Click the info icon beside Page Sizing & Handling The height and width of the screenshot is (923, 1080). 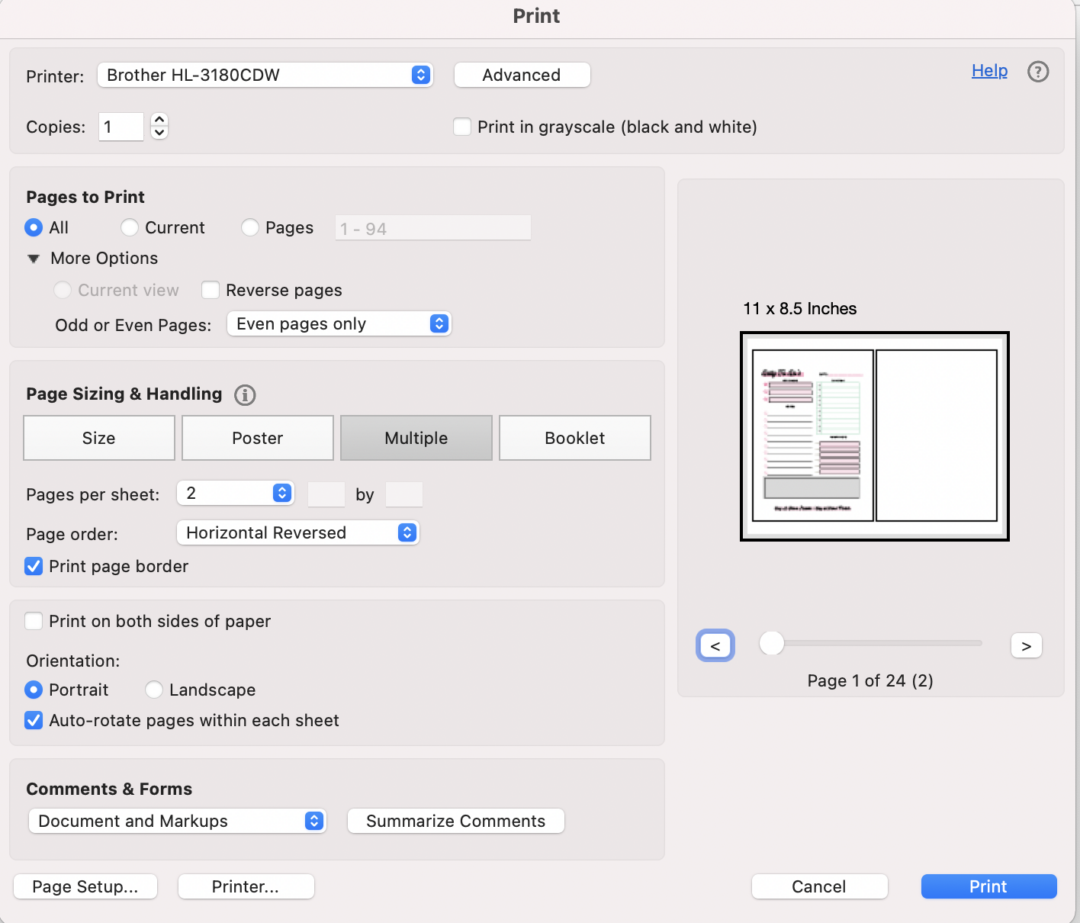click(244, 394)
